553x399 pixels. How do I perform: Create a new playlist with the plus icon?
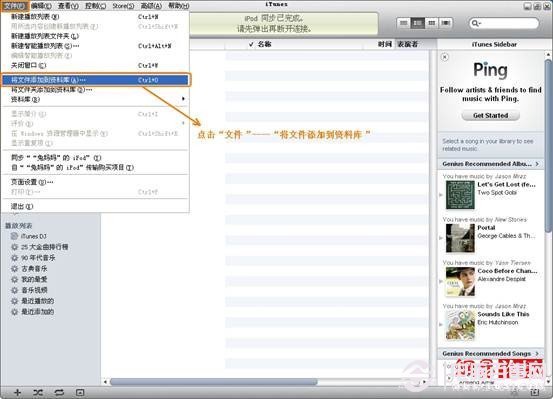tap(17, 392)
